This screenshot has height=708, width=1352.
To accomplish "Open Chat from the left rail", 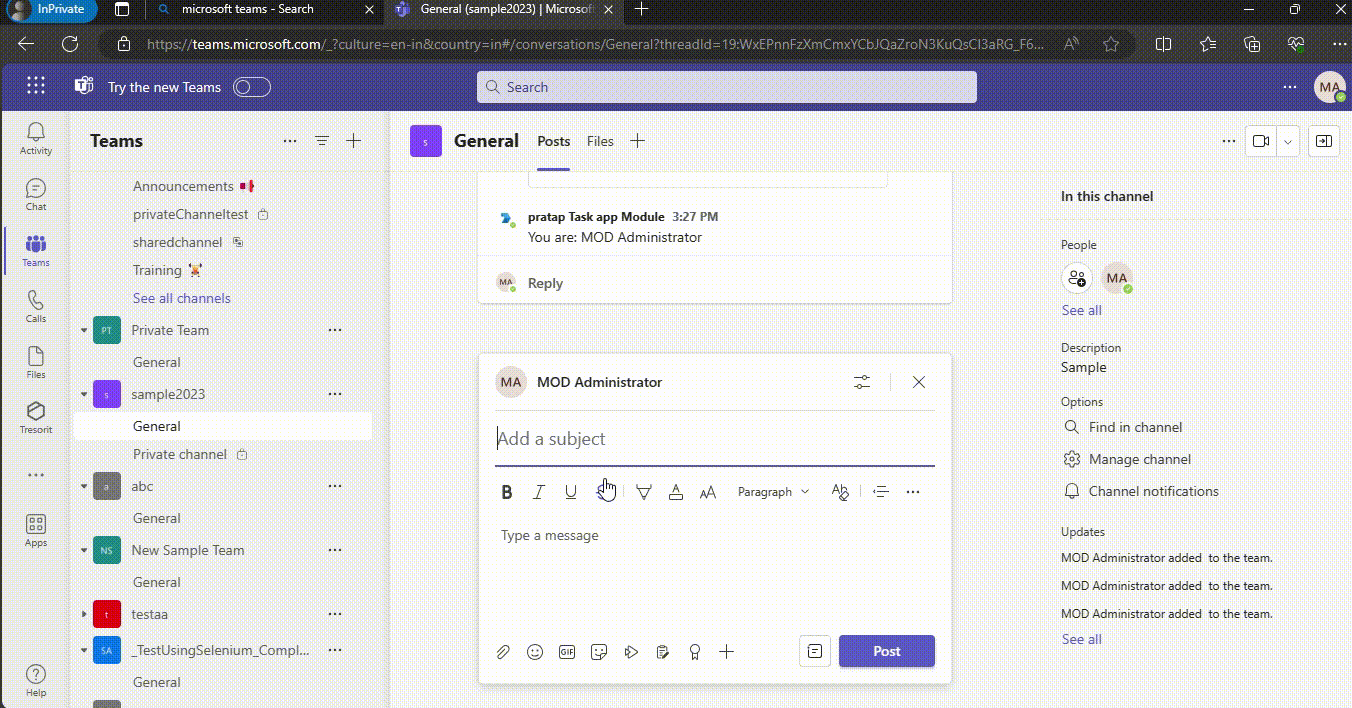I will coord(36,194).
